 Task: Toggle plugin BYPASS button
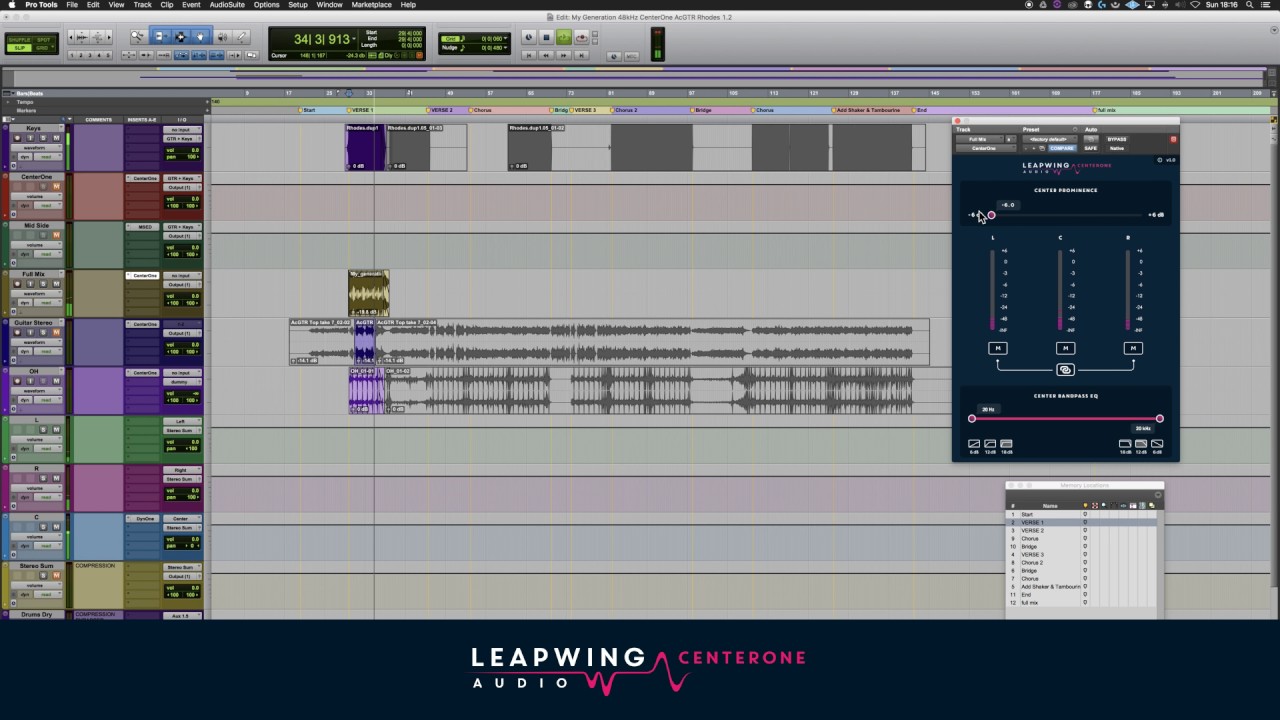1117,139
